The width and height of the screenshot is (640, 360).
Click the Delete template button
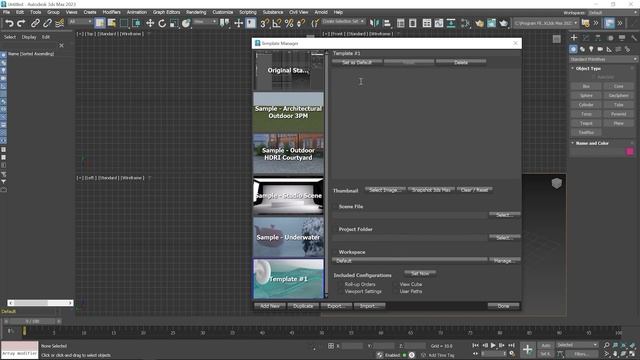461,62
